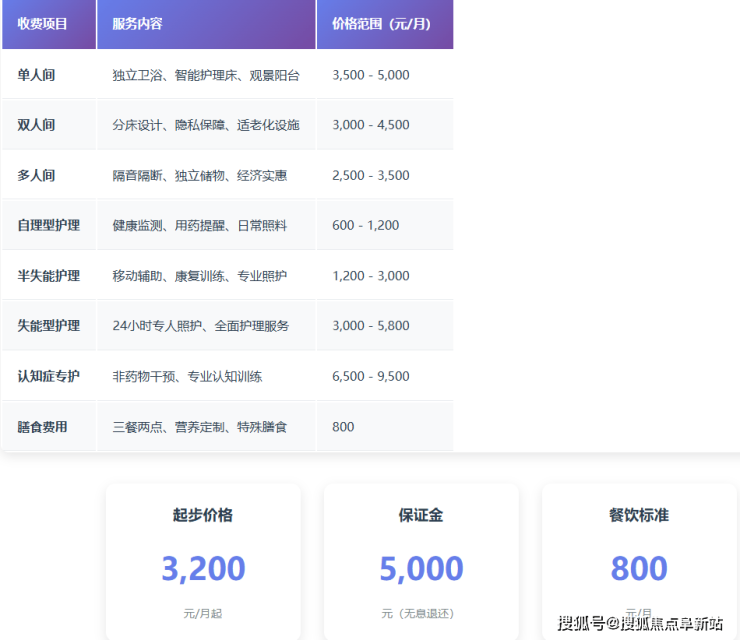Screen dimensions: 740x640
Task: Click the 服务内容 column header
Action: point(137,24)
